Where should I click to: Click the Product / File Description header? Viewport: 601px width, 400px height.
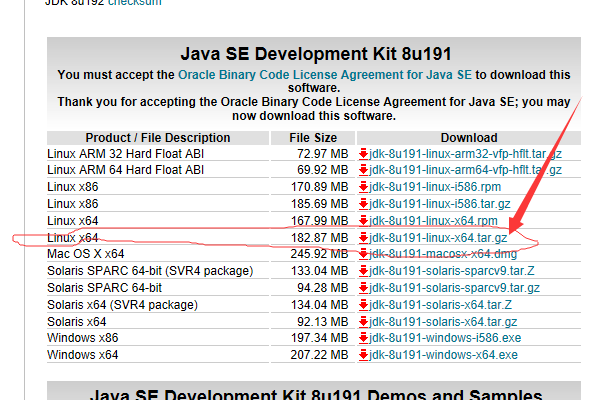point(158,138)
